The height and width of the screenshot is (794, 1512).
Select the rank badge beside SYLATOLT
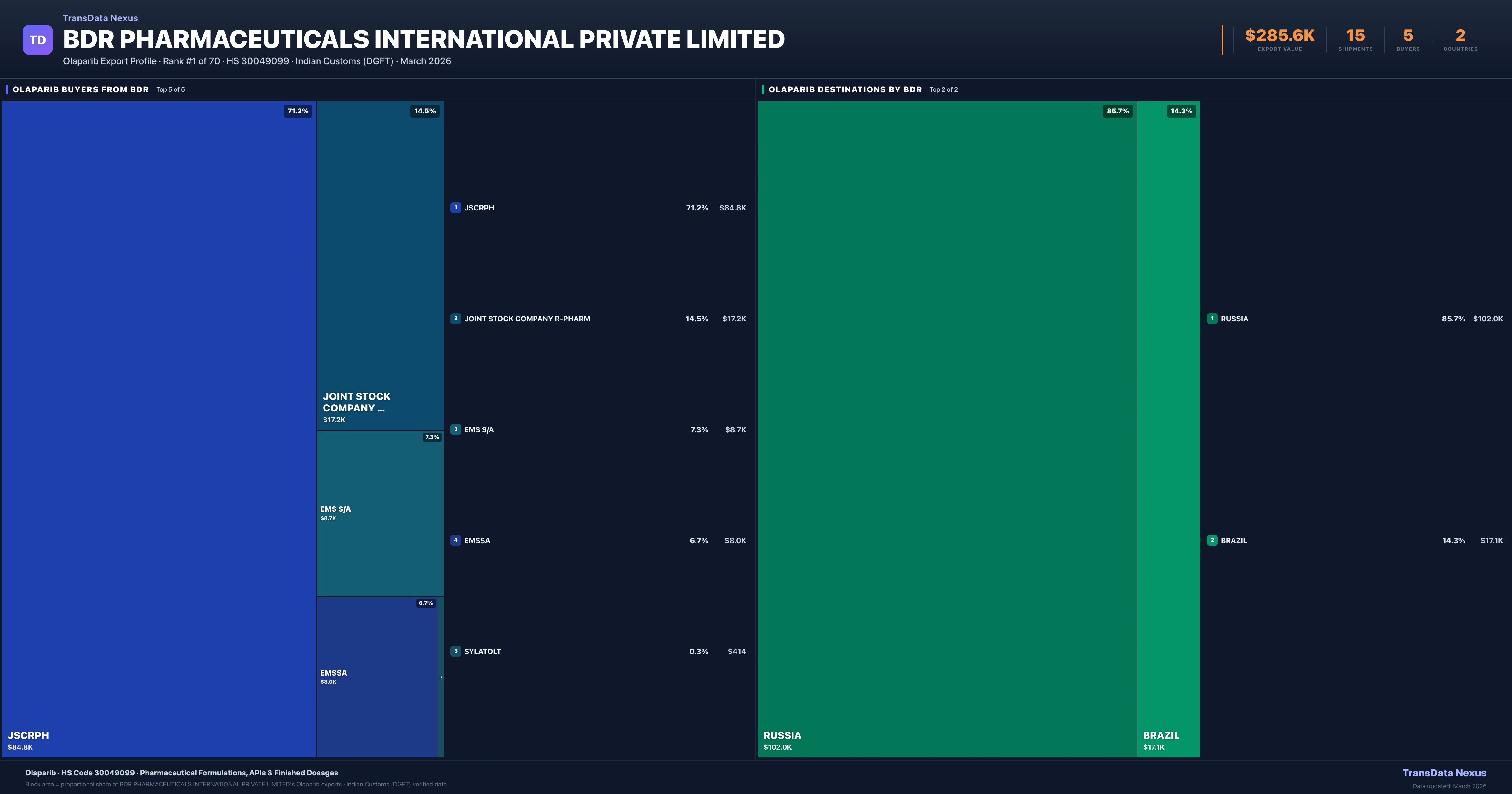point(455,651)
